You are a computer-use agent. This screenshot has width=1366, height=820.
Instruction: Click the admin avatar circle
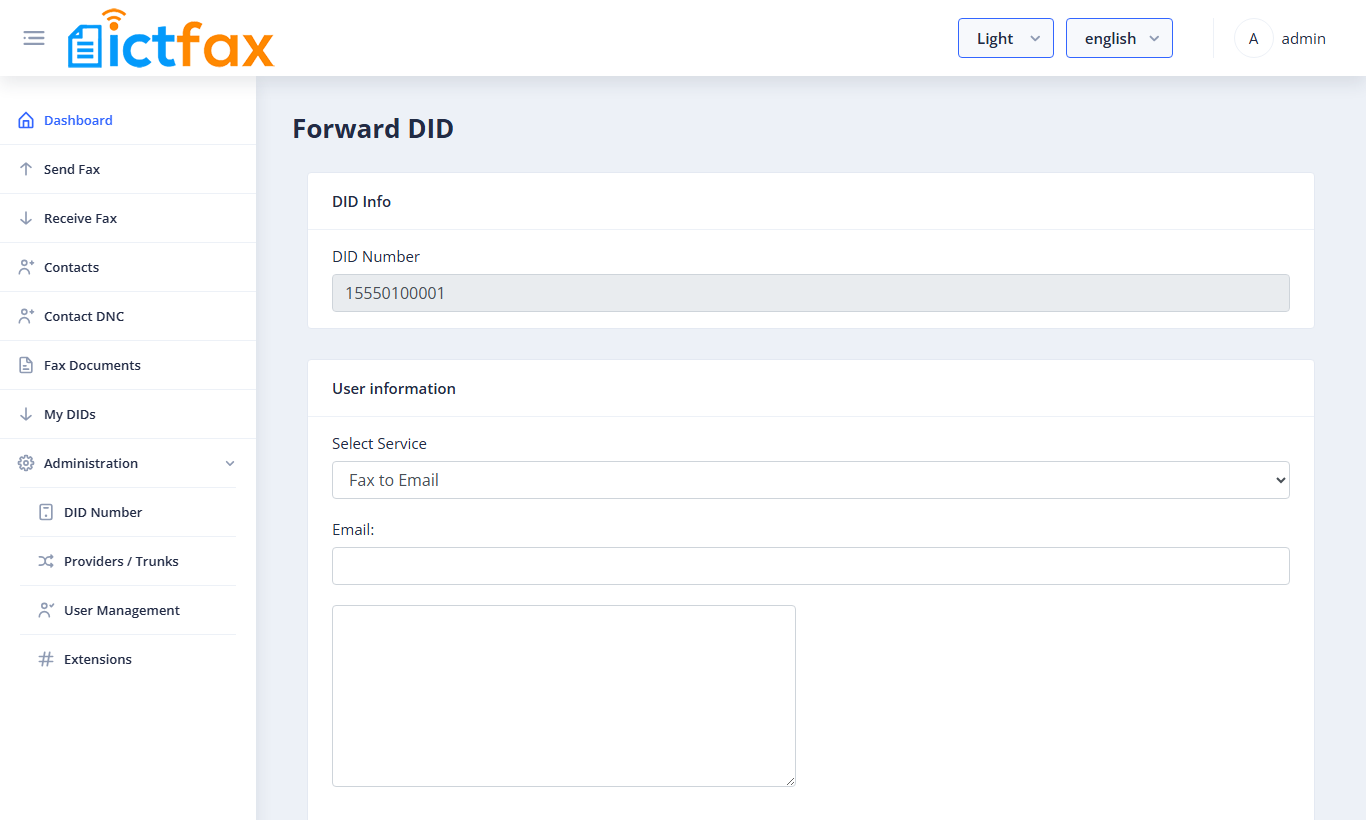click(x=1254, y=38)
